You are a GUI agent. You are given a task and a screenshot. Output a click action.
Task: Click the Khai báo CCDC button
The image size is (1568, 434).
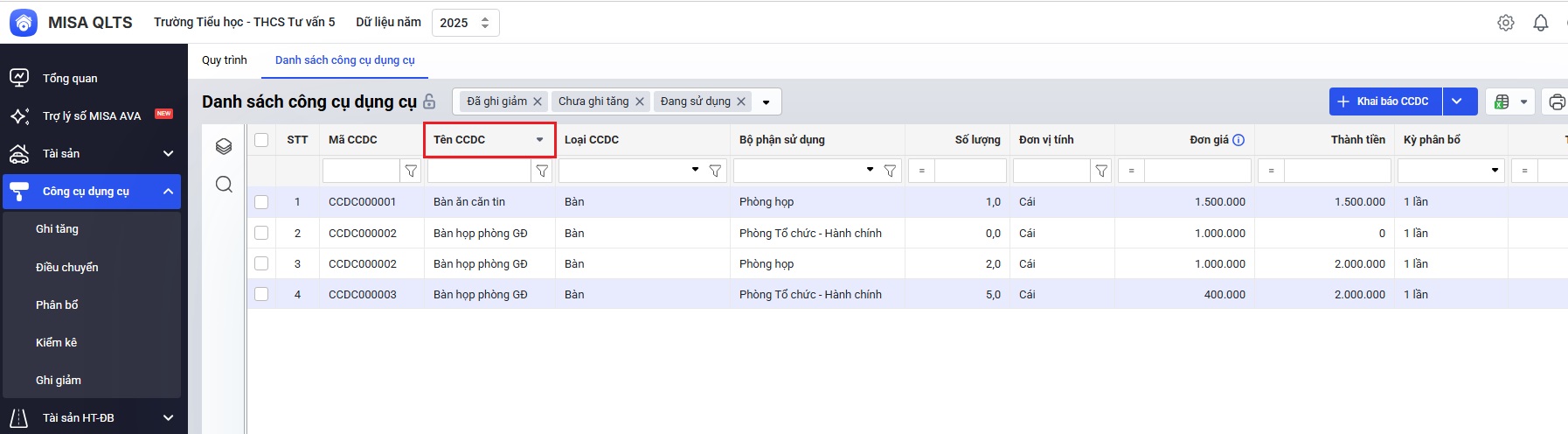tap(1384, 101)
